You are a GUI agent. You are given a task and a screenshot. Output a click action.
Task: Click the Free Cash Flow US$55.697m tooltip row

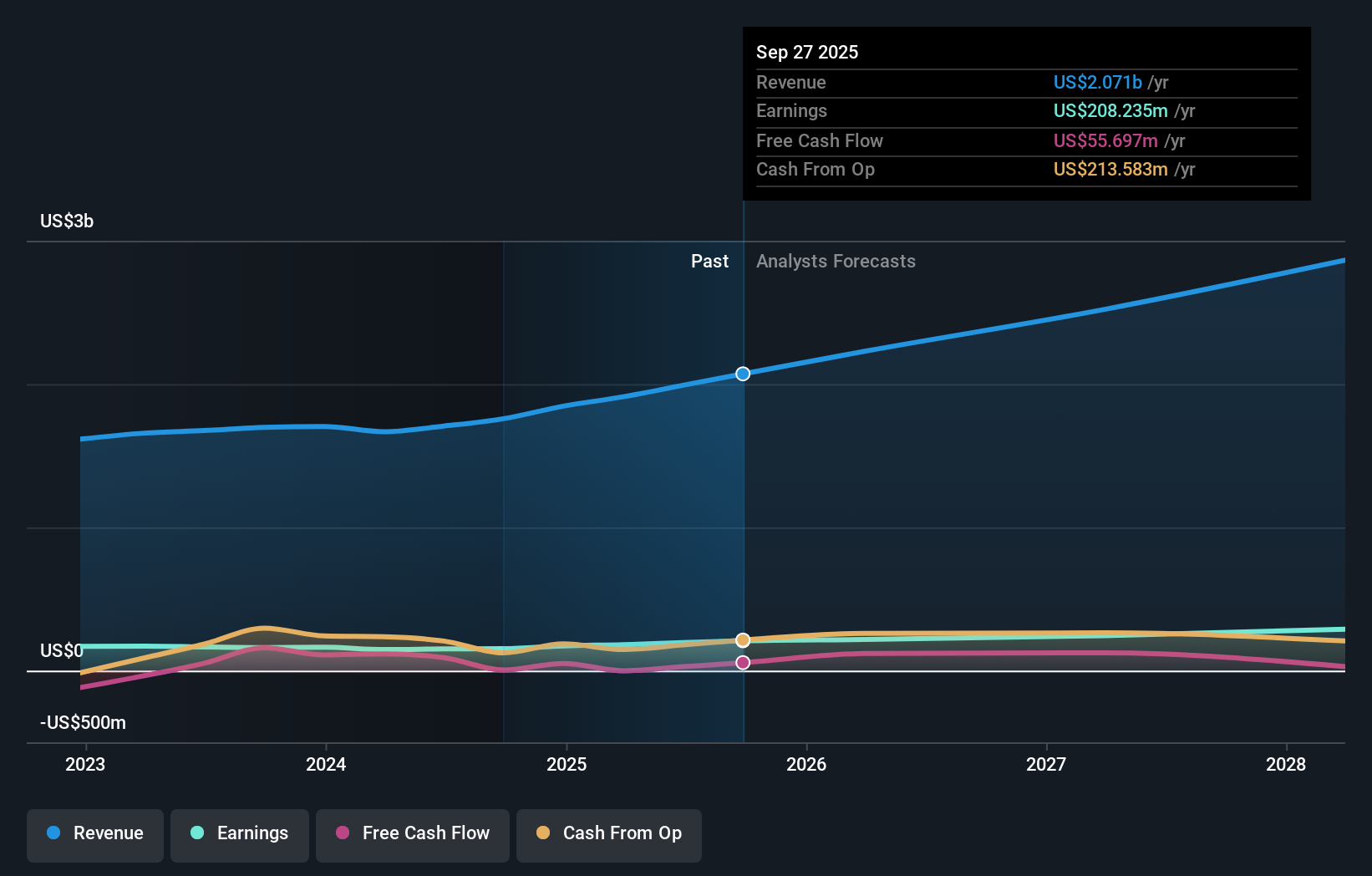[x=1105, y=140]
